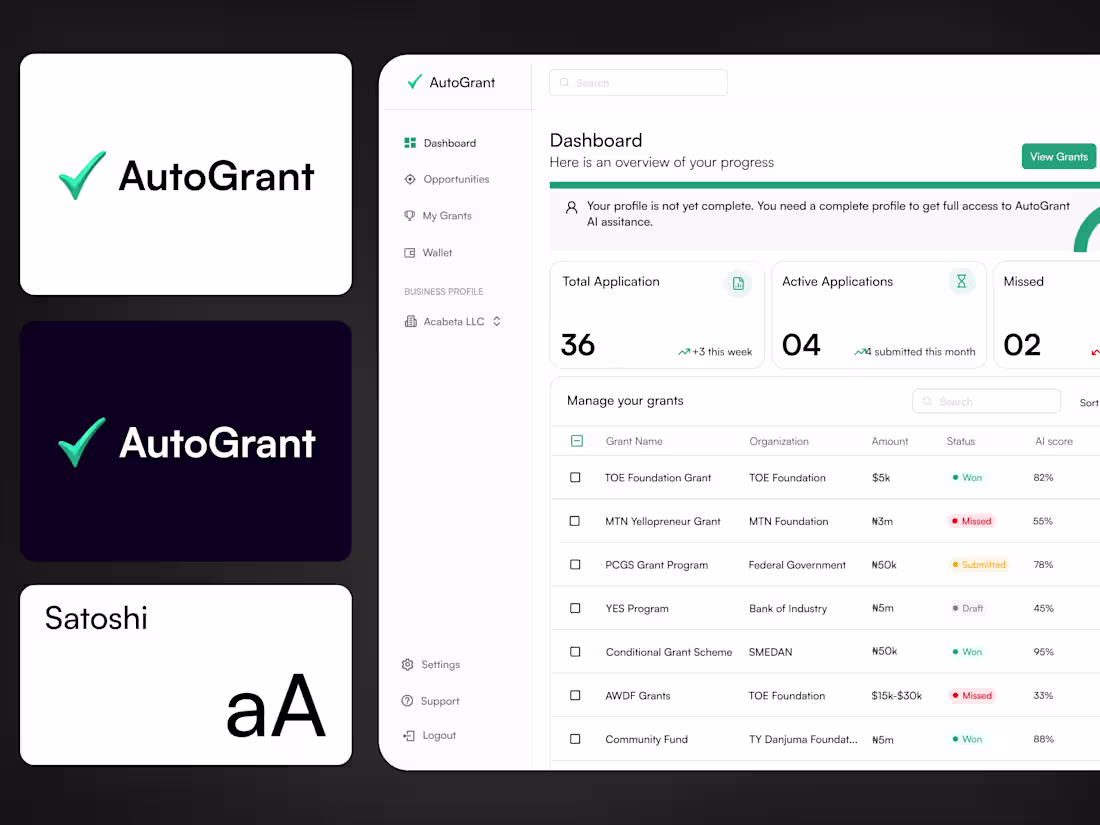Click the Won status badge on Conditional Grant Scheme
The width and height of the screenshot is (1100, 825).
click(966, 651)
